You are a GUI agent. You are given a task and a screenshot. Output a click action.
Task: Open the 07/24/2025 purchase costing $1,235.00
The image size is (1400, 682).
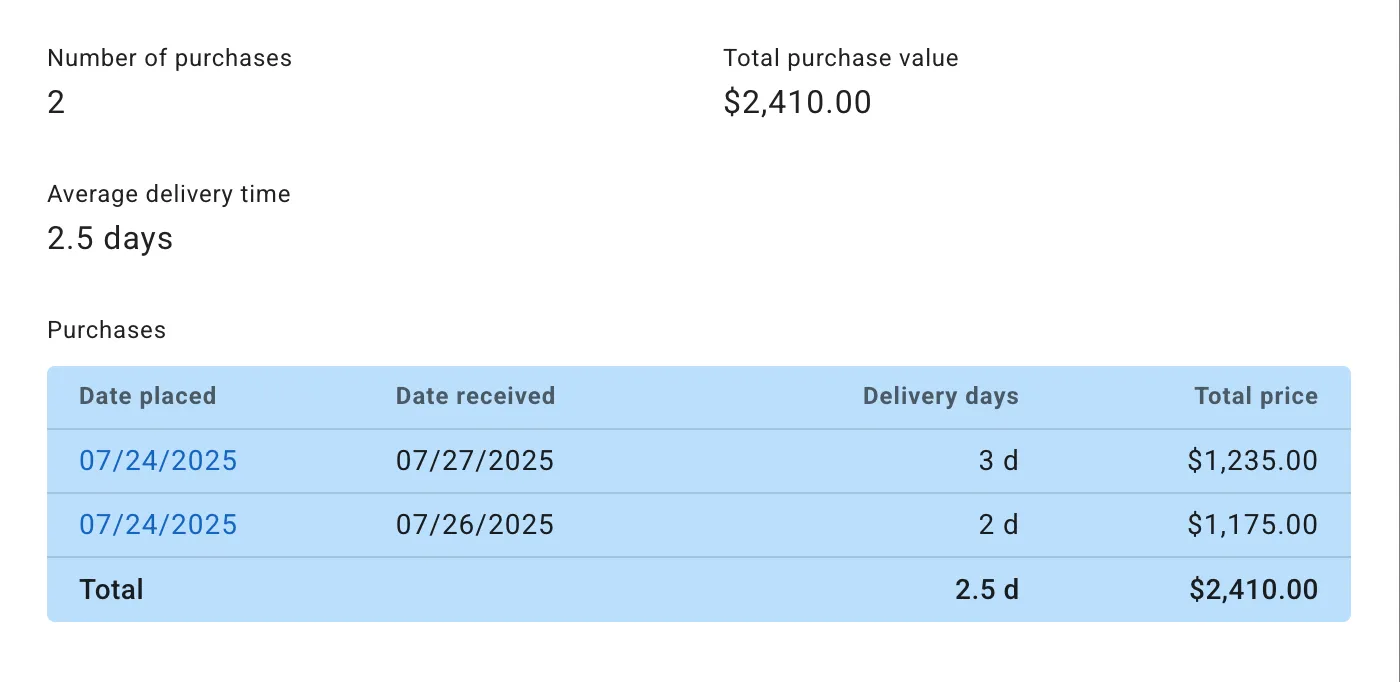pos(158,461)
